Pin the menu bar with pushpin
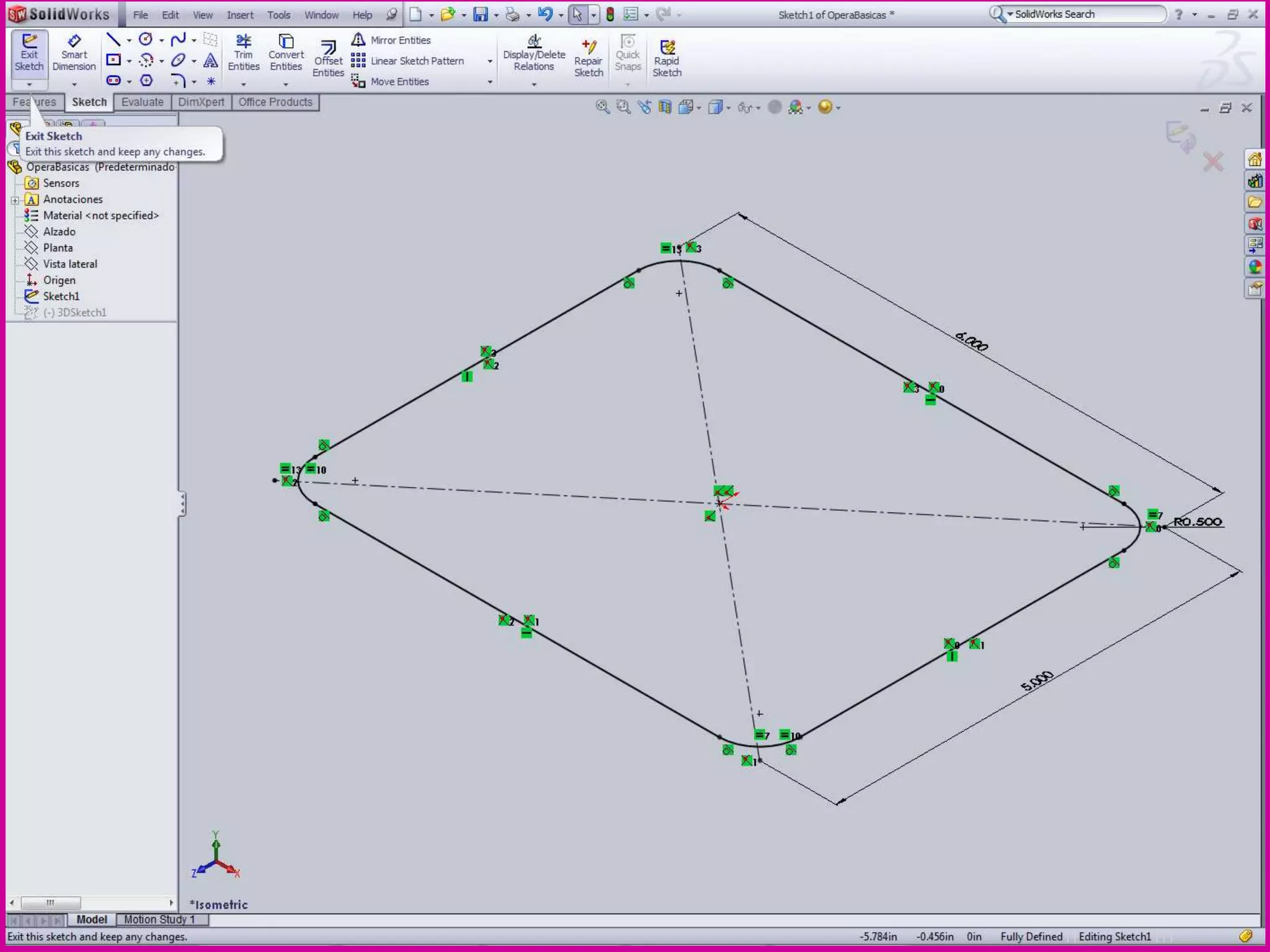 391,14
